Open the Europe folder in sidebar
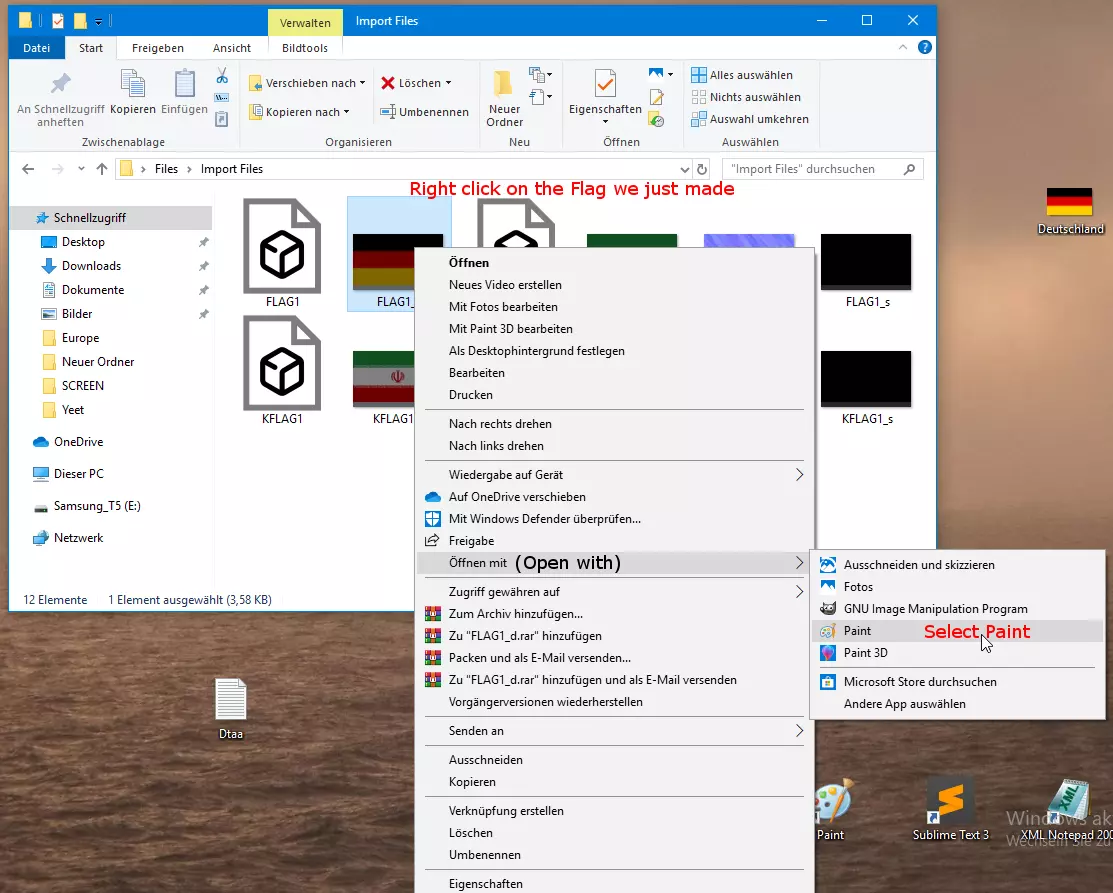The width and height of the screenshot is (1113, 893). pyautogui.click(x=80, y=338)
